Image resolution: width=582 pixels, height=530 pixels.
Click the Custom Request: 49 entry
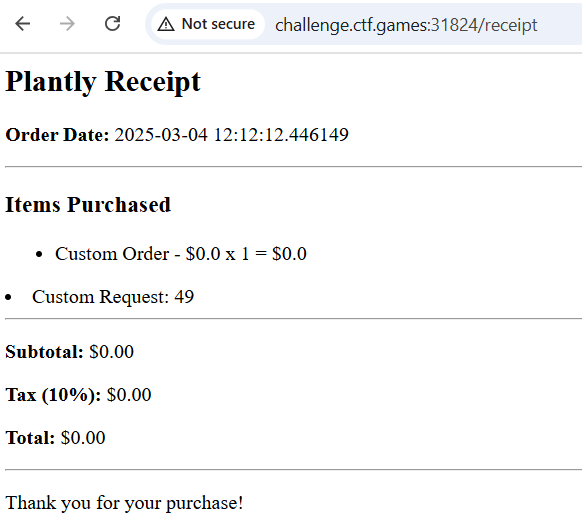(x=113, y=297)
